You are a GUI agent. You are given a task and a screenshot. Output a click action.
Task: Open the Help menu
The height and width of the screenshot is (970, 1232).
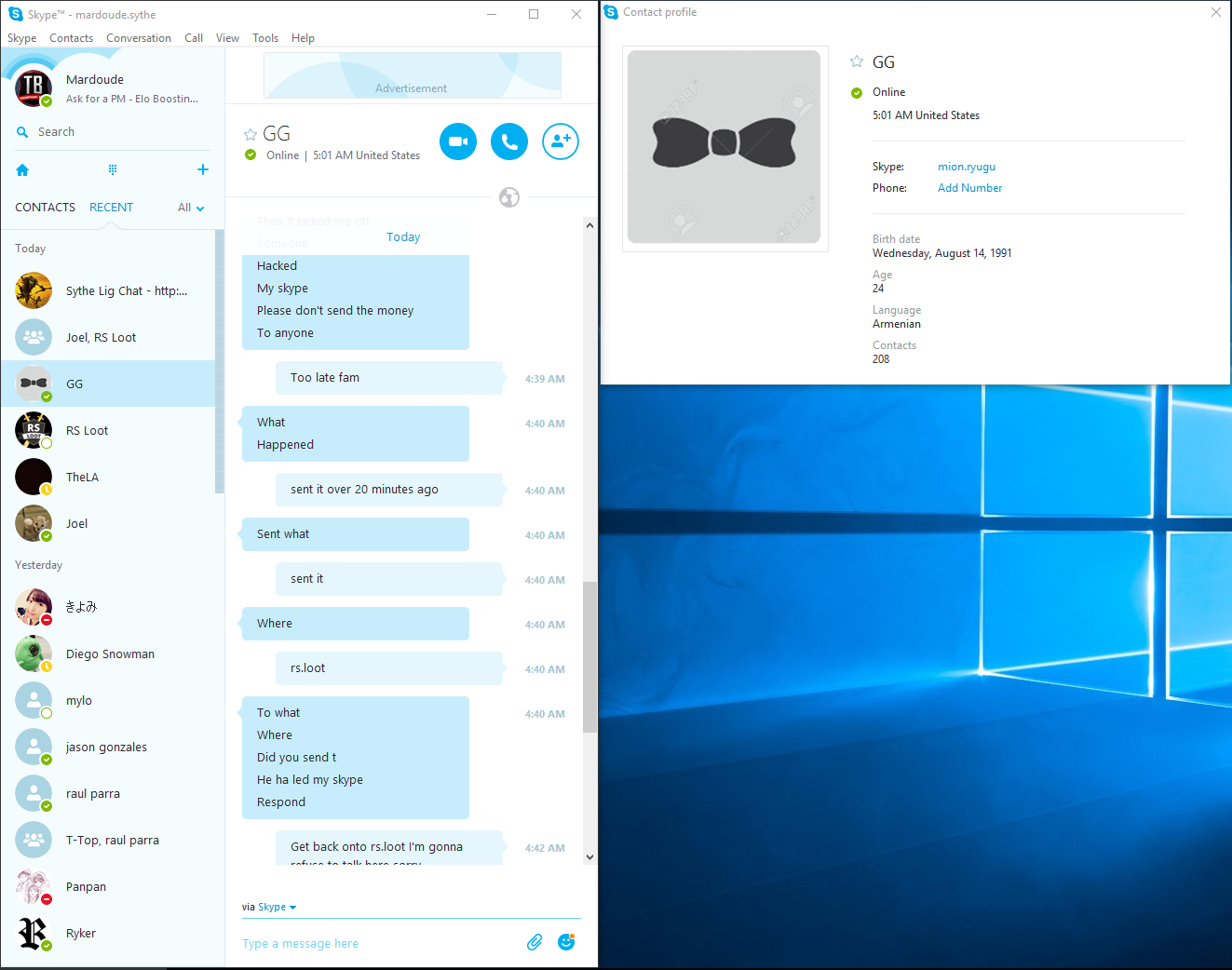point(303,38)
